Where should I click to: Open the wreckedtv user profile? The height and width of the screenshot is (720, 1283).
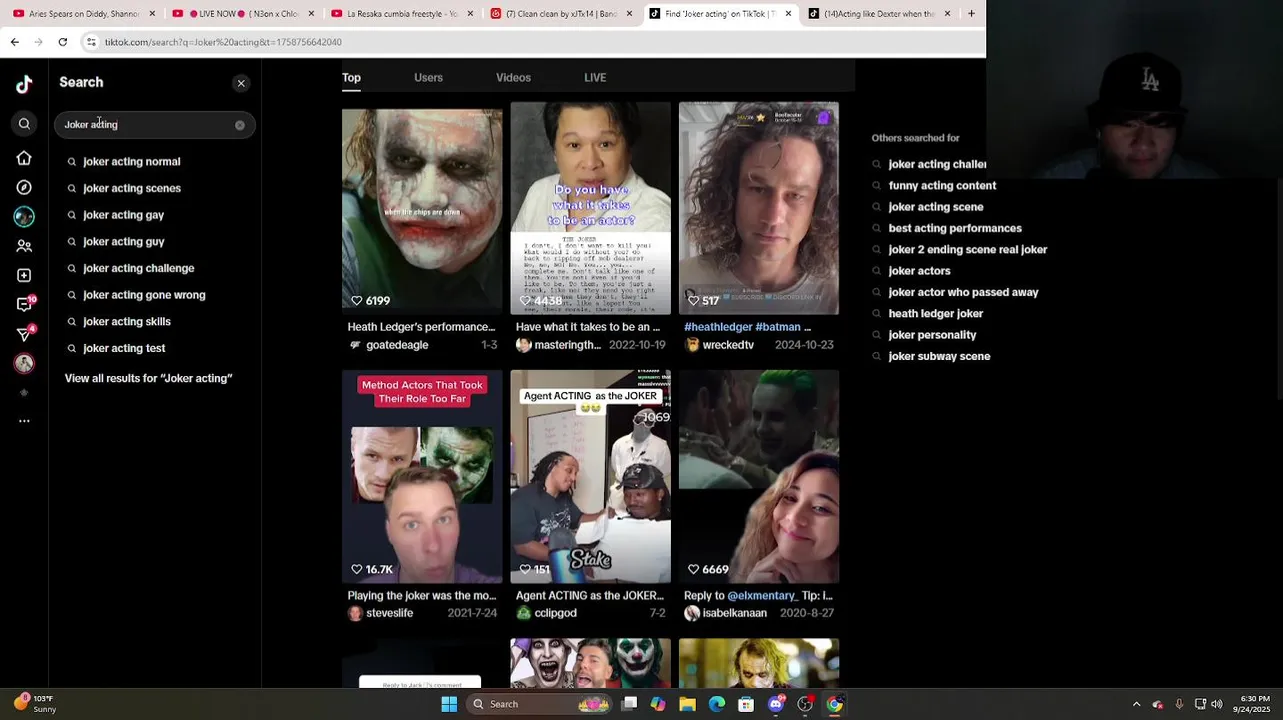(719, 345)
